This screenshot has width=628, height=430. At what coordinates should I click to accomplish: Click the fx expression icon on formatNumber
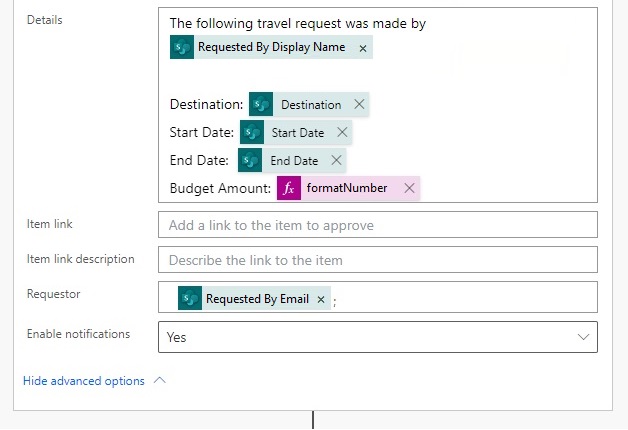click(x=289, y=188)
